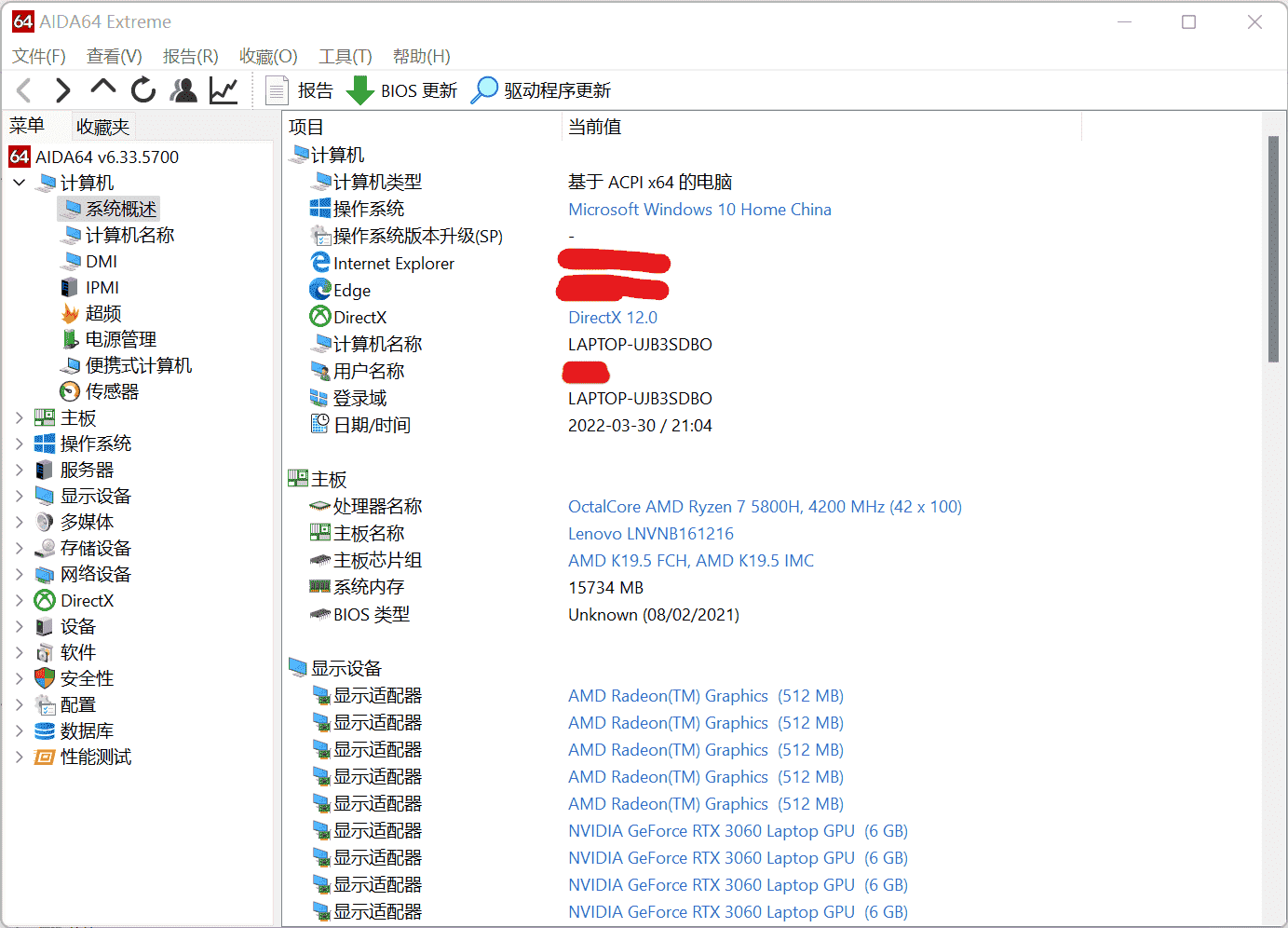1288x928 pixels.
Task: Expand the 显示设备 node in sidebar
Action: pos(20,497)
